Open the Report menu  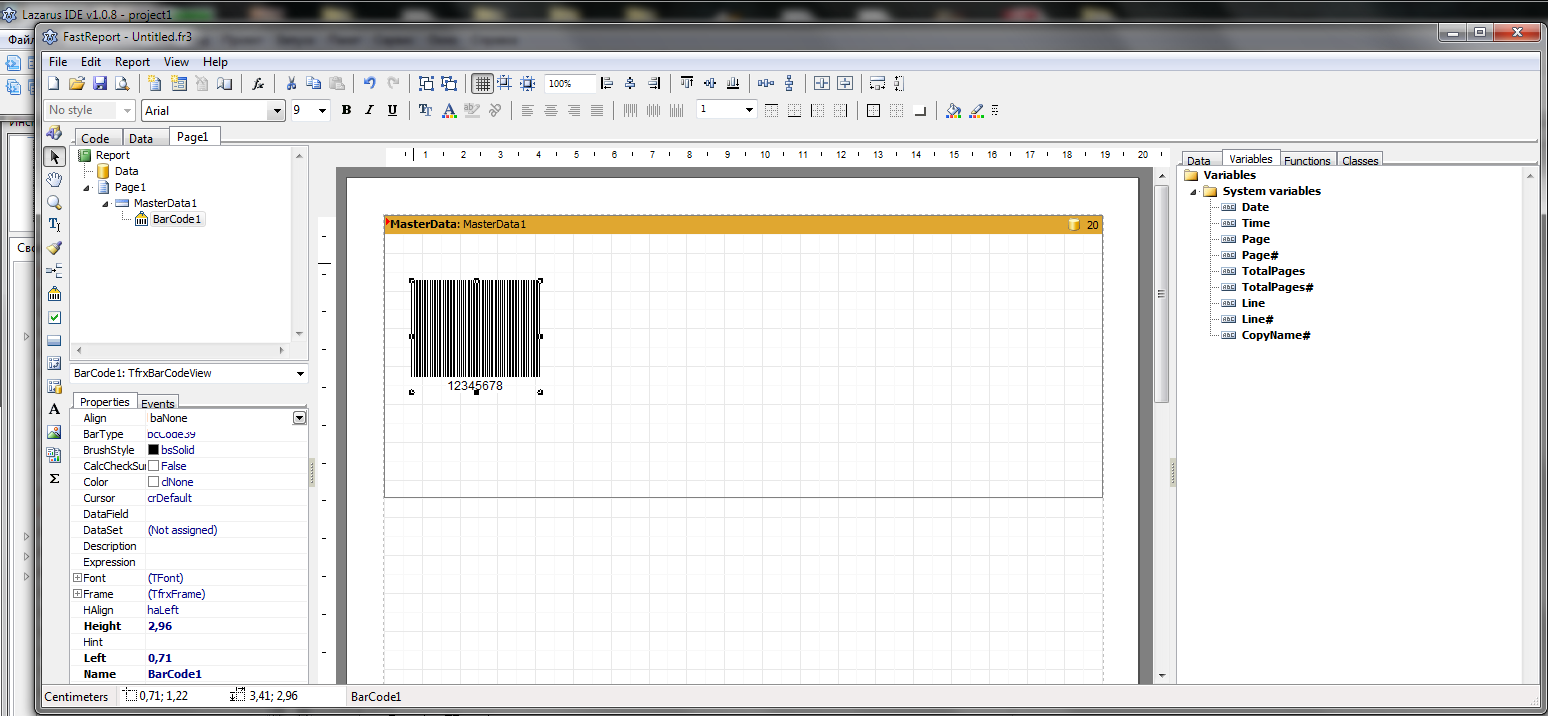(x=132, y=62)
